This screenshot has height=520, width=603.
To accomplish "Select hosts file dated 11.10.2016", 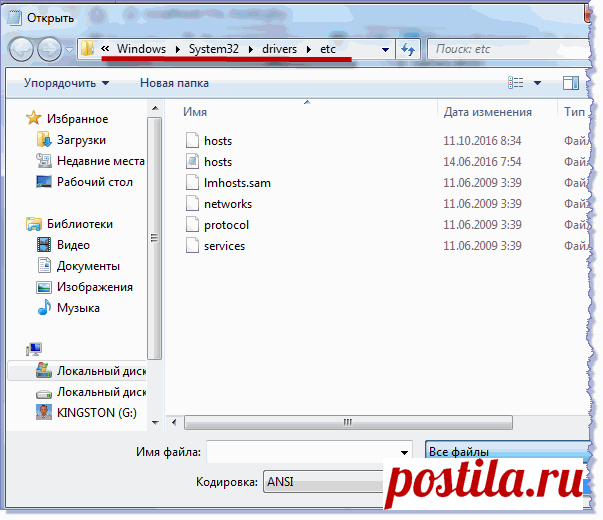I will click(218, 141).
